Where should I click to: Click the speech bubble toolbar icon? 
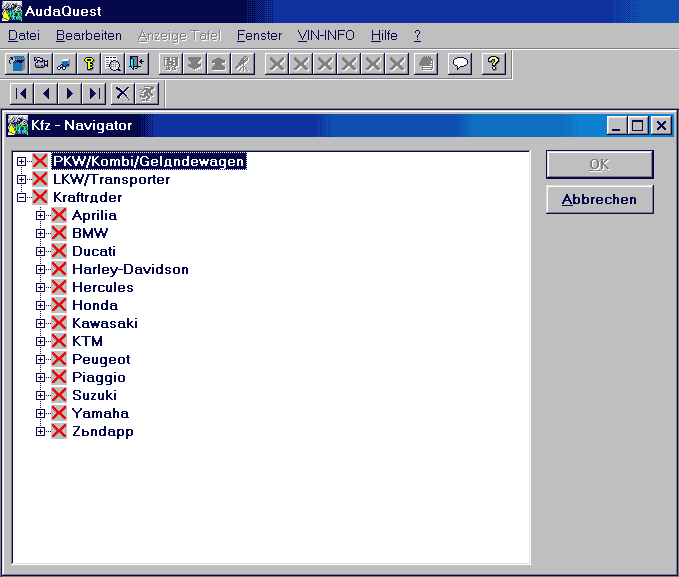tap(460, 64)
